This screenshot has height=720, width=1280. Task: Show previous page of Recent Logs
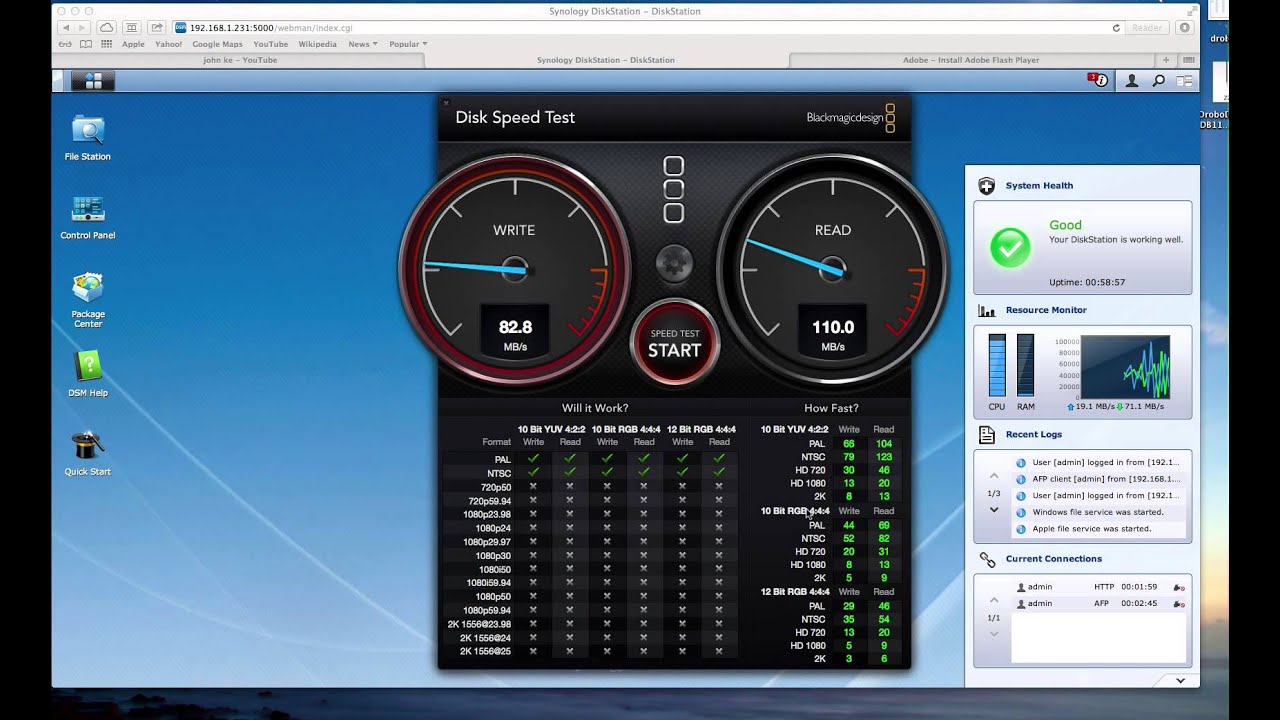[993, 476]
